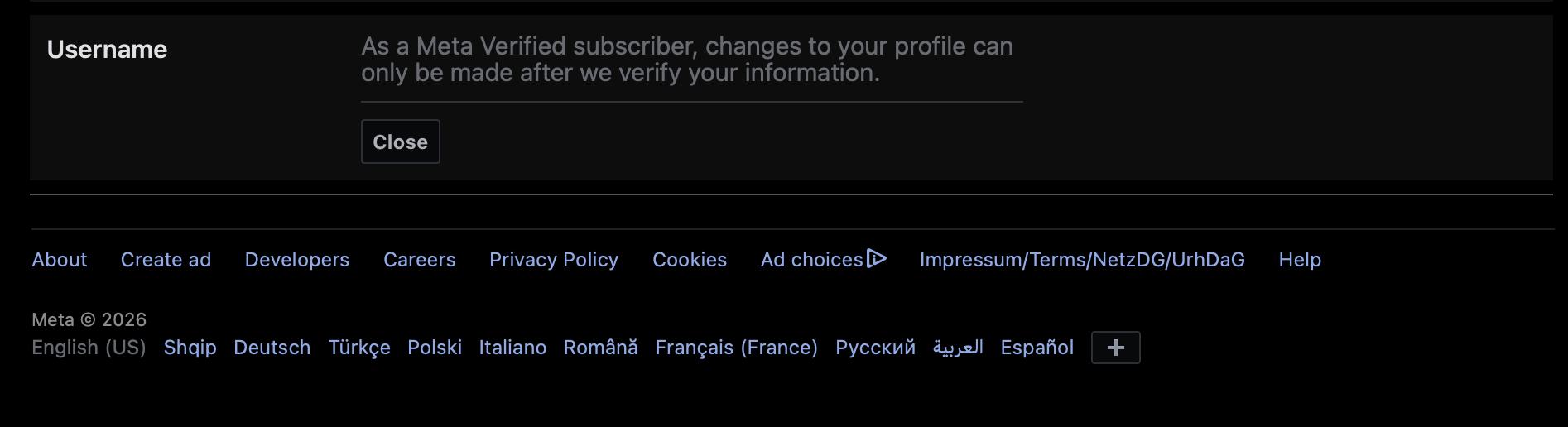Click the Ad choices triangle icon
The image size is (1568, 427).
(x=877, y=259)
